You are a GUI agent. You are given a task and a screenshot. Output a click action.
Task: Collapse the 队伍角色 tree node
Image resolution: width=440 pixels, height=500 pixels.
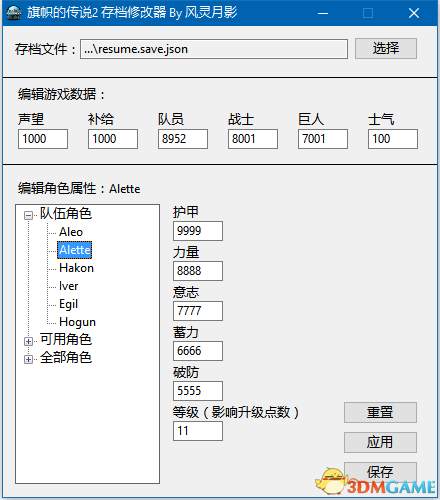click(28, 215)
